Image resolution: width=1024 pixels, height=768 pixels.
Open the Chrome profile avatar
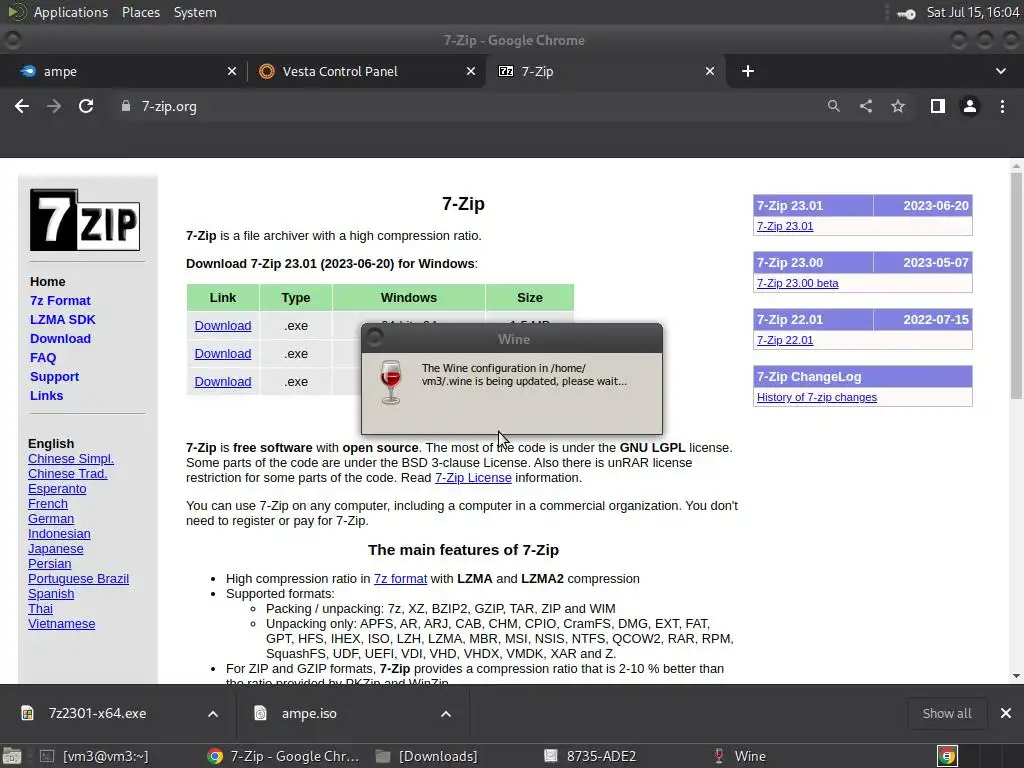[970, 106]
